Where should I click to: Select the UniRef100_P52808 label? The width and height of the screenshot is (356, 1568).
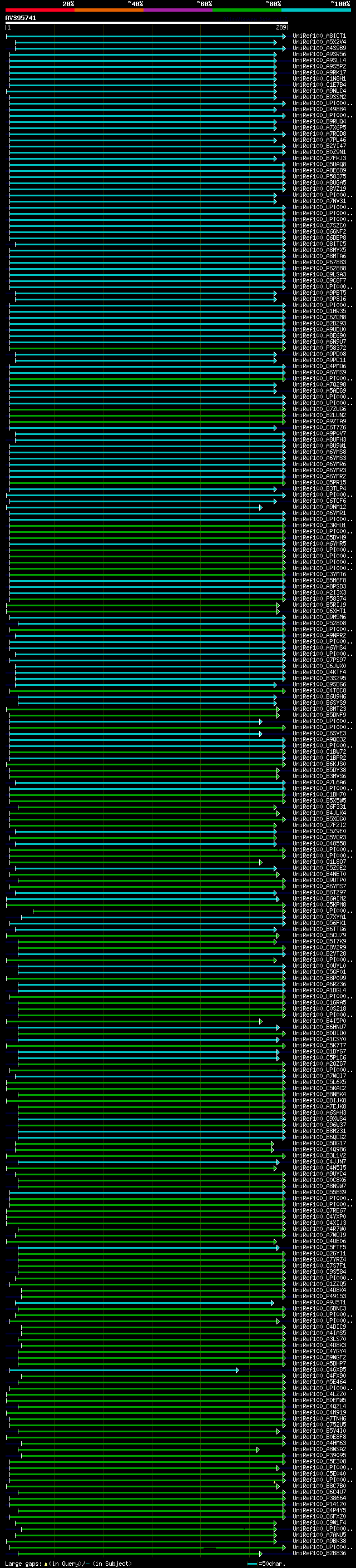coord(319,624)
